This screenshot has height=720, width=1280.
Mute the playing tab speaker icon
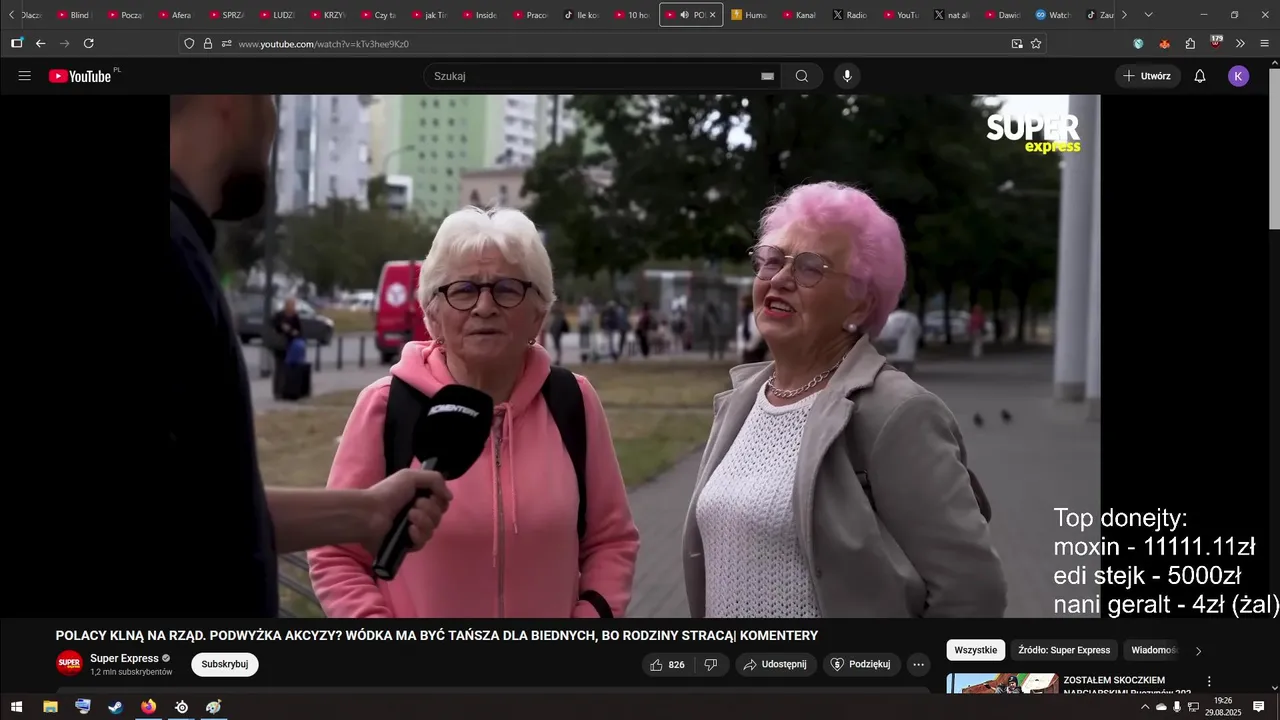684,15
